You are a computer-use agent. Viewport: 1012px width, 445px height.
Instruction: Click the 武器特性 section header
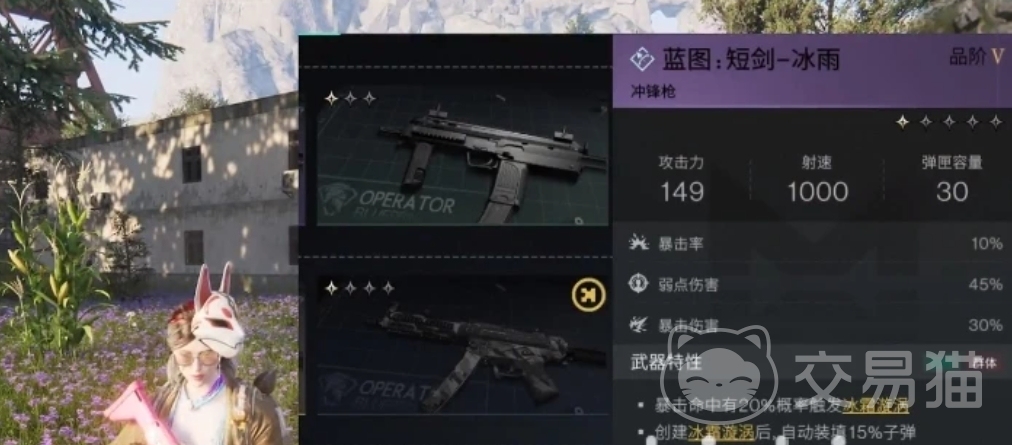coord(656,362)
